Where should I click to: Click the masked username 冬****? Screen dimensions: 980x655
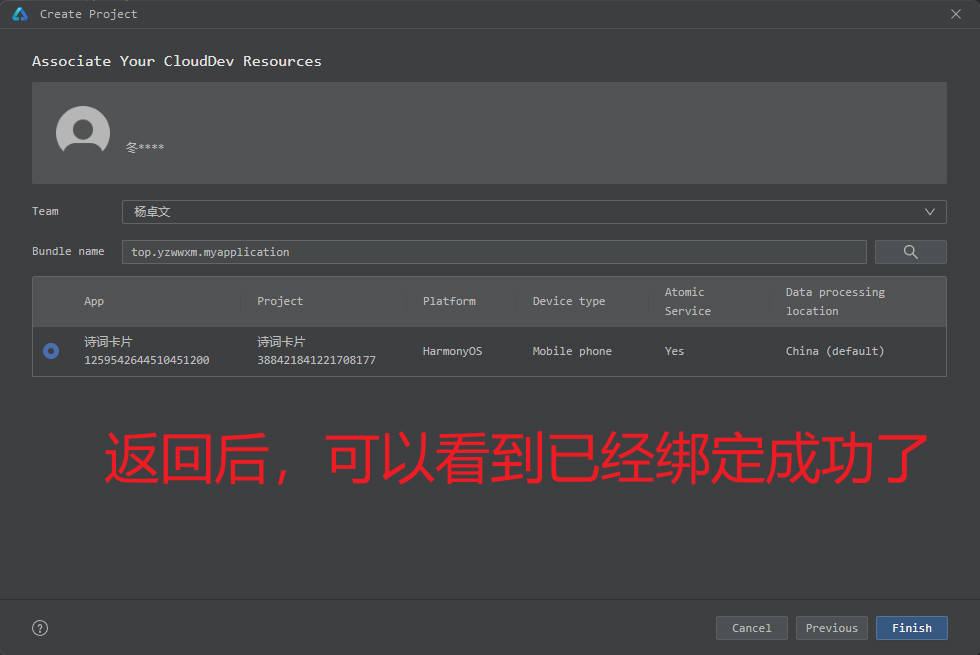(x=144, y=148)
